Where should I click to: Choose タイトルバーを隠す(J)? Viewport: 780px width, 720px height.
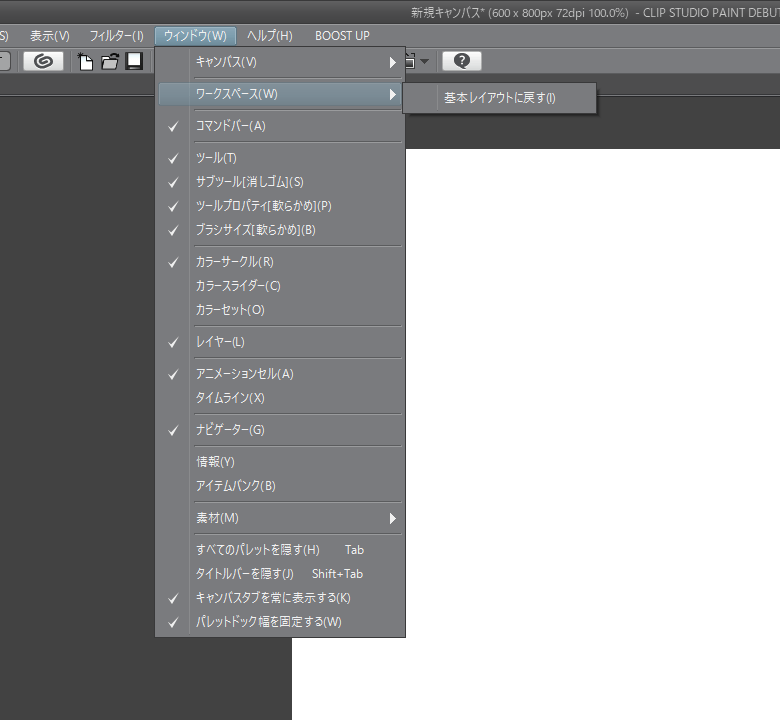click(x=280, y=574)
